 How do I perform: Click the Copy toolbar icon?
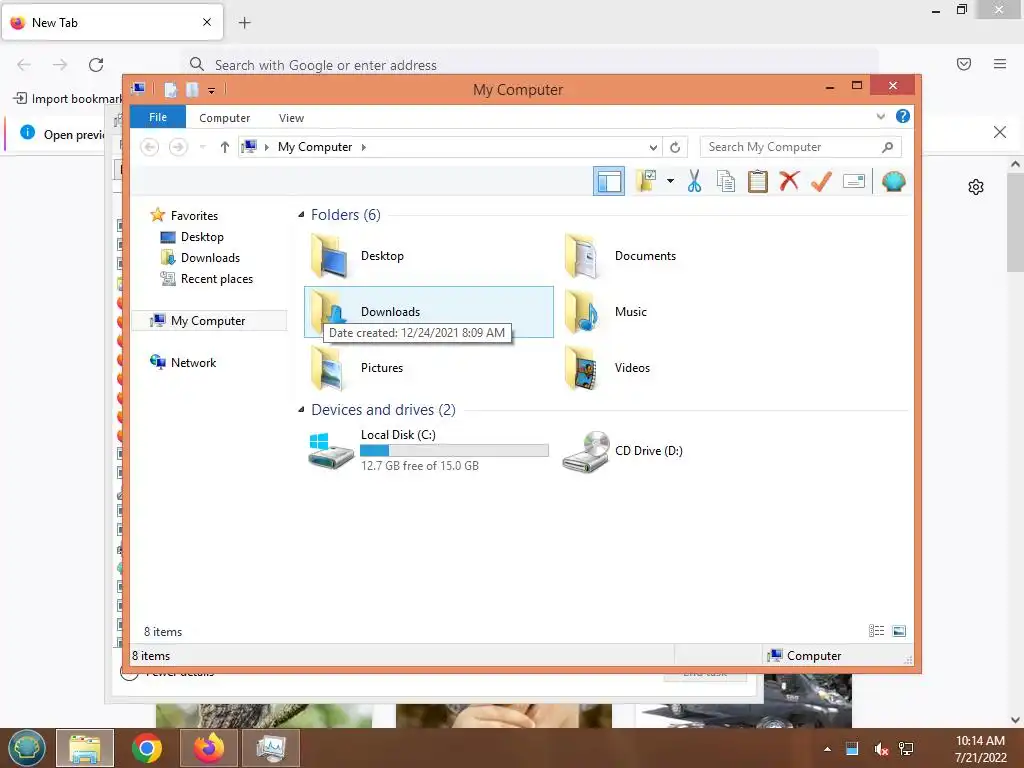[726, 181]
